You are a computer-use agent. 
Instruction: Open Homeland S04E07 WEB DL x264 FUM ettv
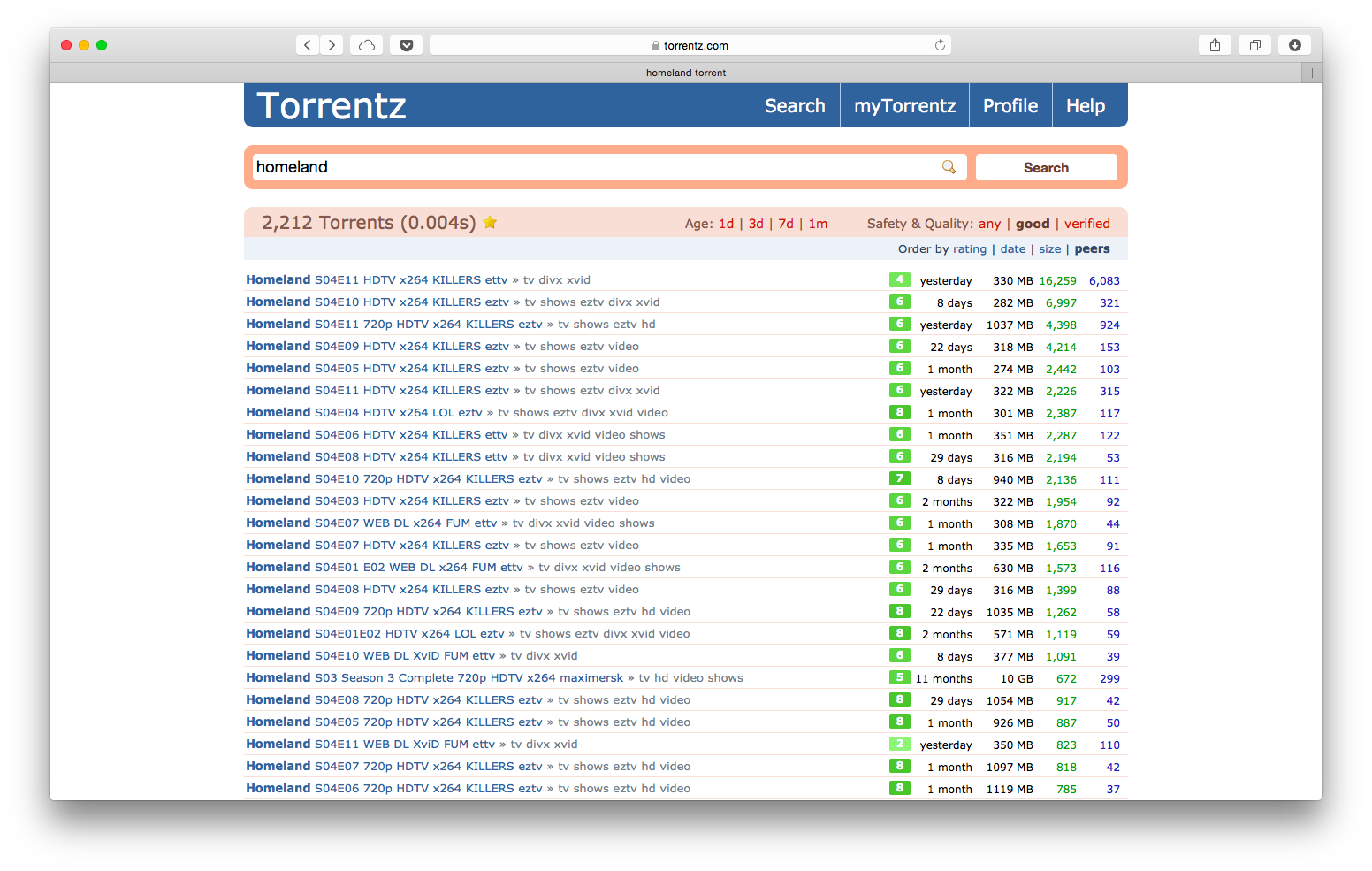coord(371,523)
